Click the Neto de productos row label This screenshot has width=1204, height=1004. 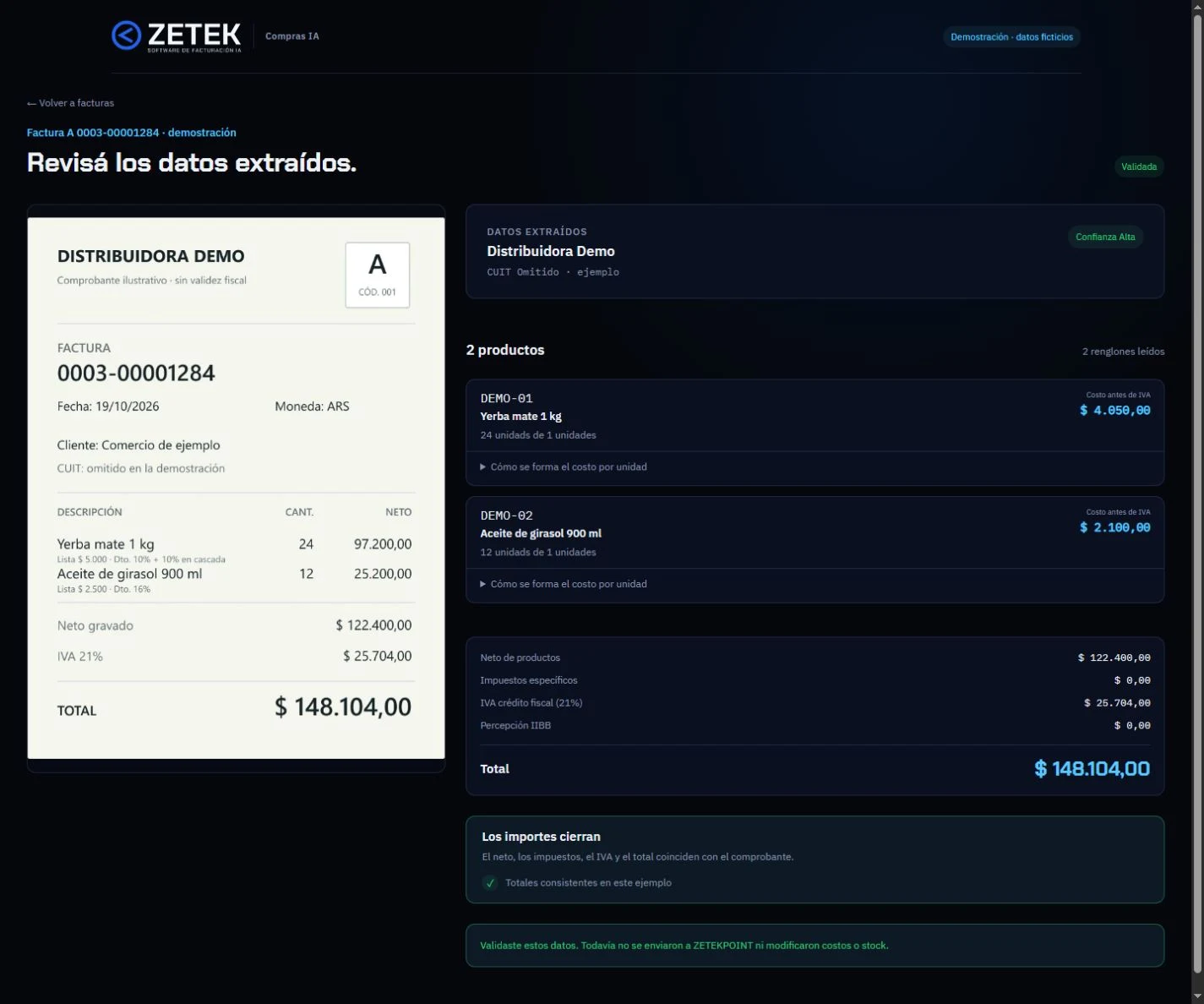(520, 658)
